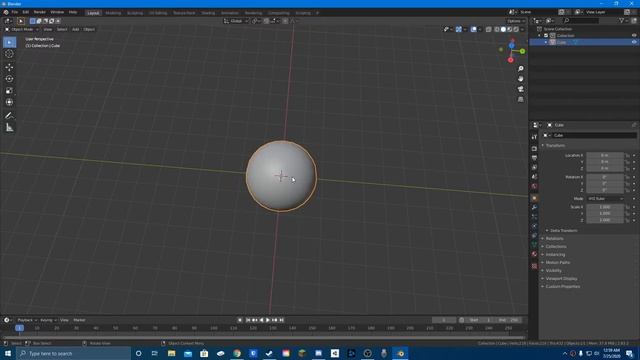Switch to rendered viewport shading
This screenshot has height=360, width=640.
click(516, 29)
